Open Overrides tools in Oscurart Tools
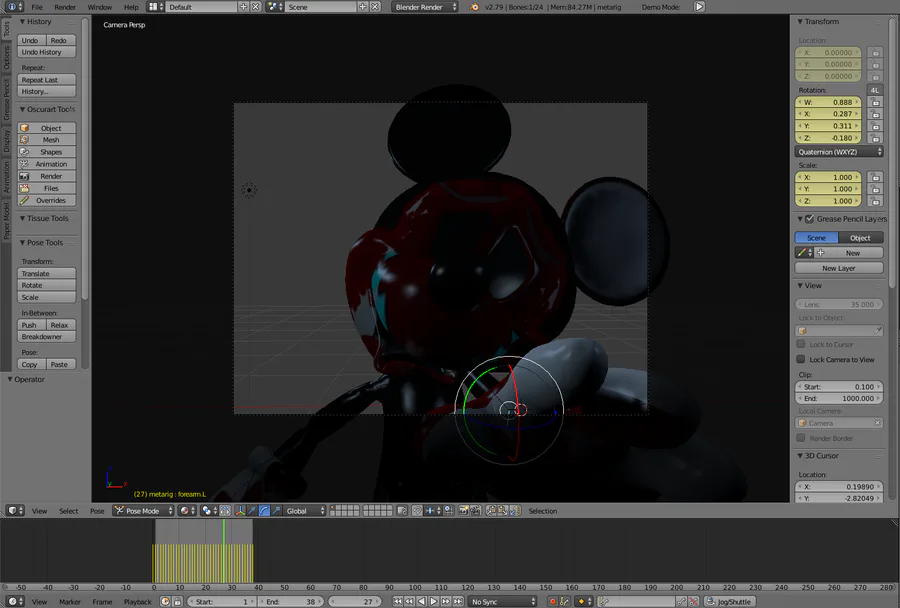This screenshot has width=900, height=608. [x=46, y=200]
